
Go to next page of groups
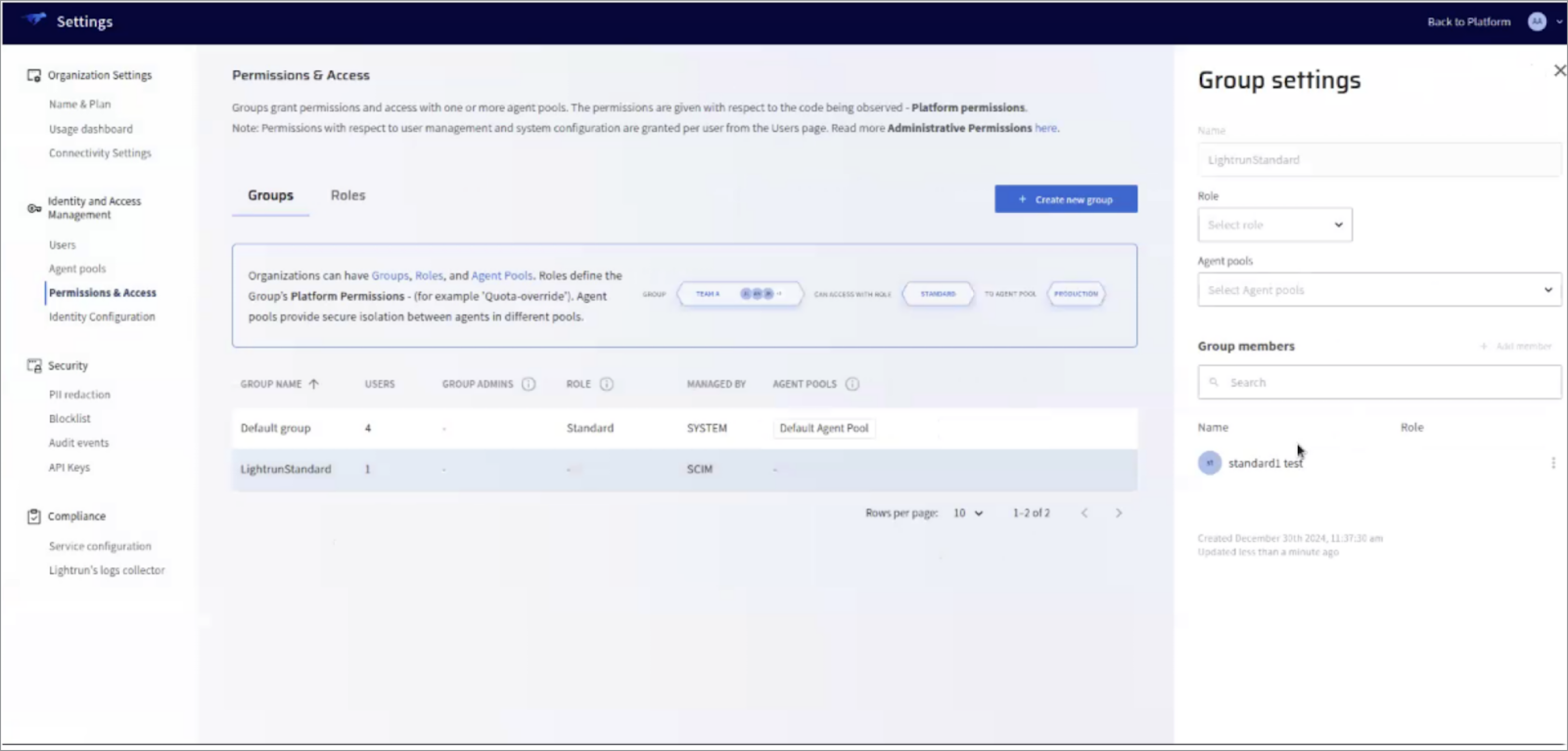(1118, 514)
